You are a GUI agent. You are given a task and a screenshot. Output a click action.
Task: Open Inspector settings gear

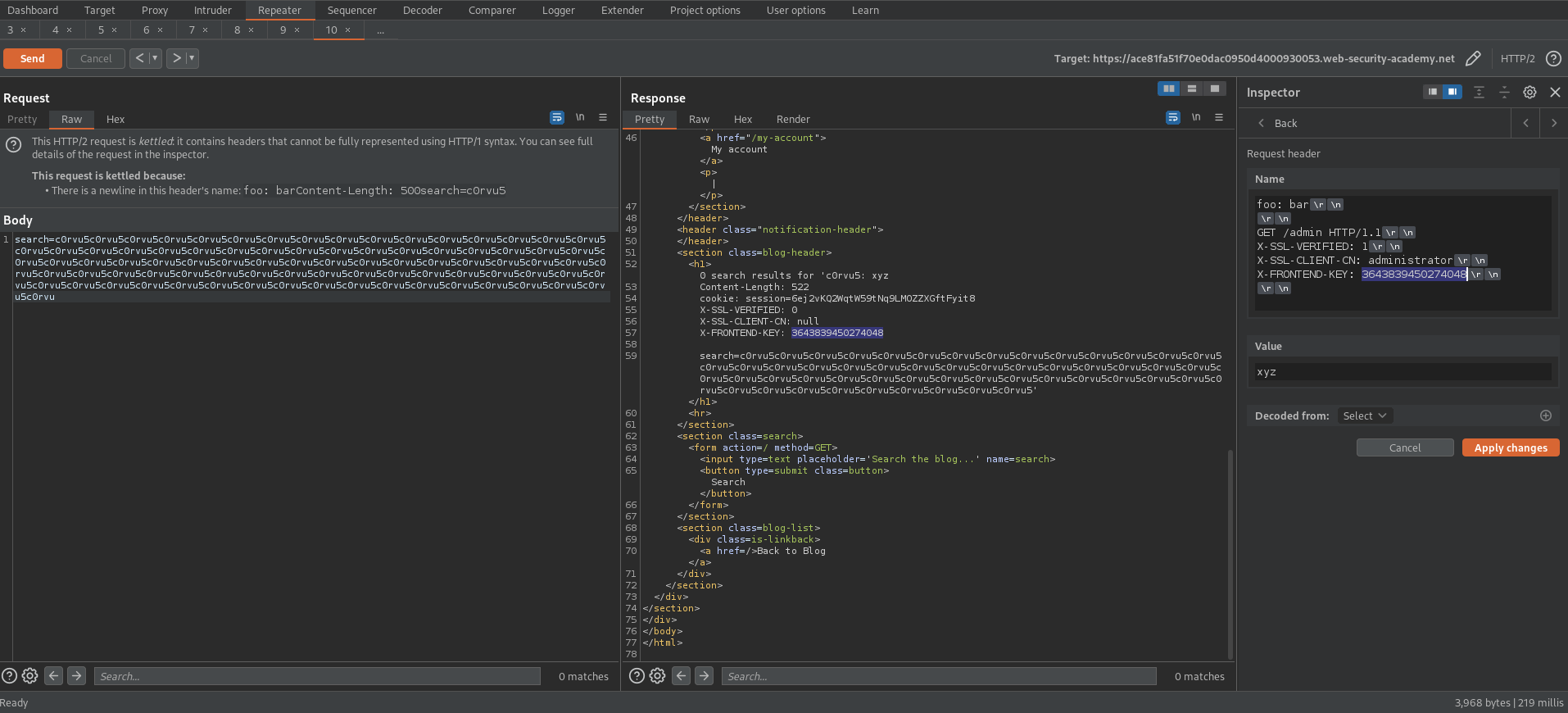[1529, 92]
